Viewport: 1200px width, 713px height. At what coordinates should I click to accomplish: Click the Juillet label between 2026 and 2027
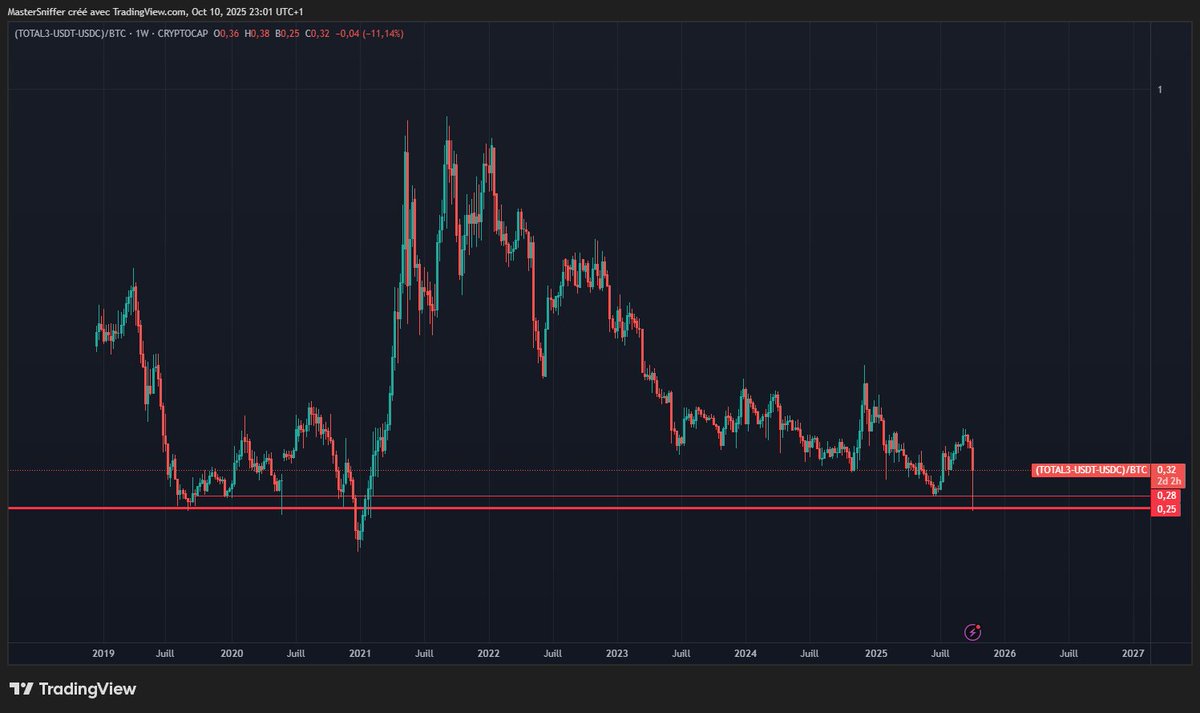tap(1068, 652)
